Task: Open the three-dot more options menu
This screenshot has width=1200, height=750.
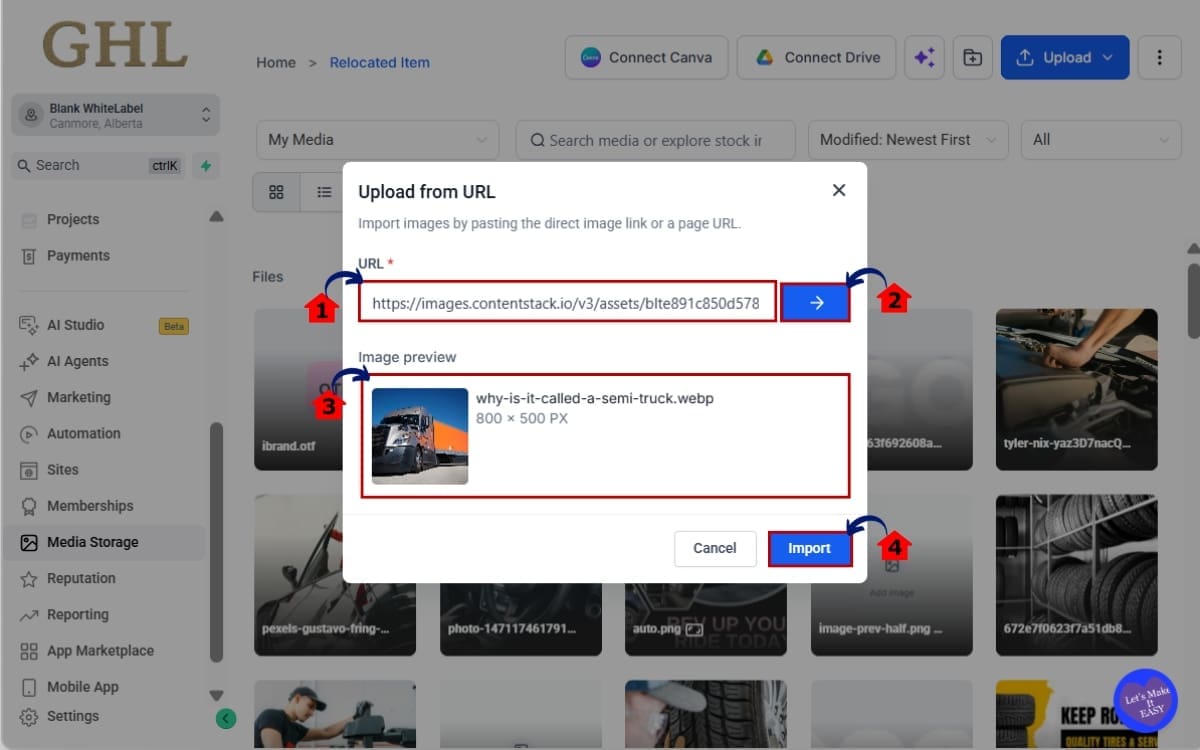Action: [1160, 58]
